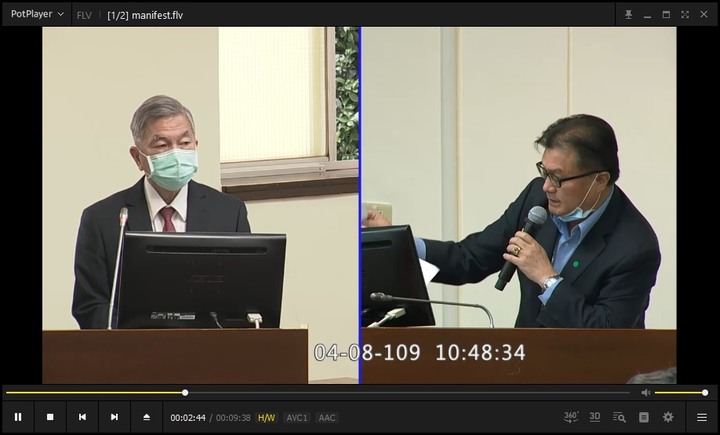Viewport: 720px width, 435px height.
Task: Open the hamburger menu at bottom right
Action: click(x=702, y=417)
